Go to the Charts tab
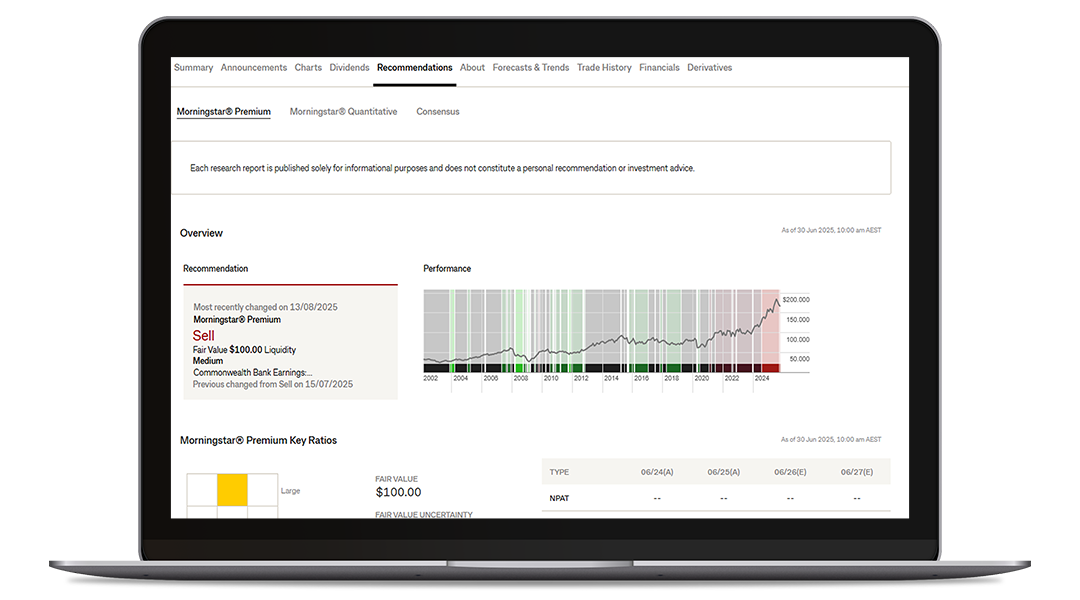Screen dimensions: 1080x600 click(308, 68)
